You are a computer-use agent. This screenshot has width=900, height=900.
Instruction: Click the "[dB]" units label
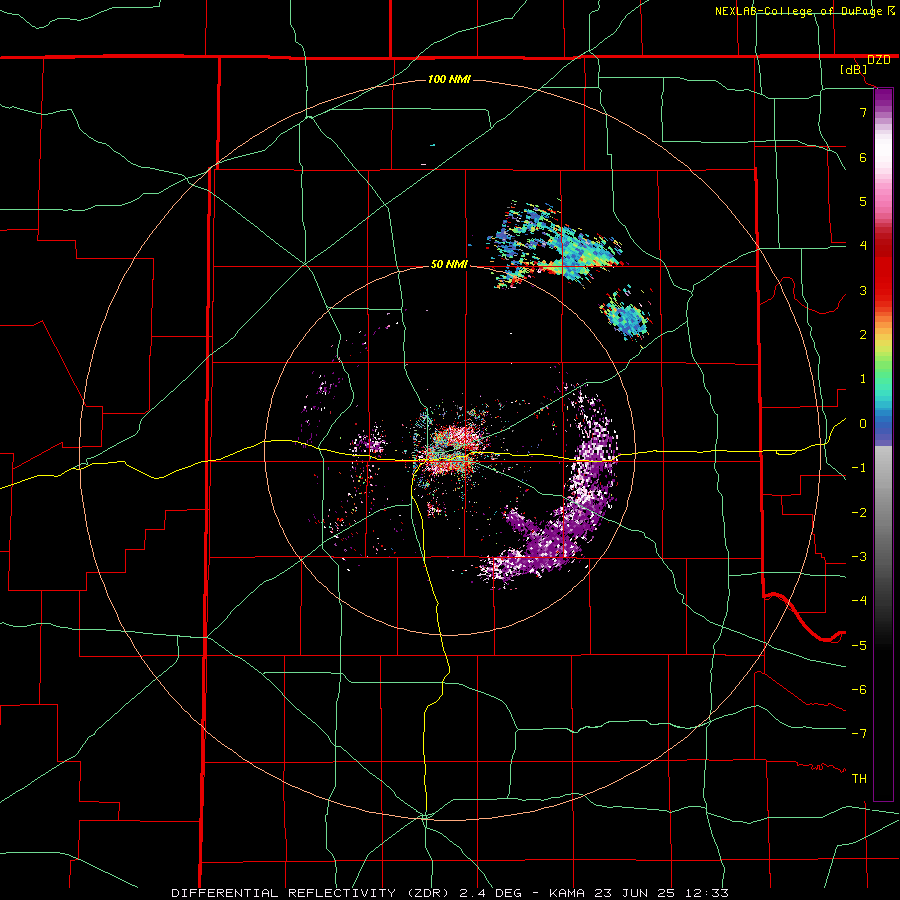[854, 70]
